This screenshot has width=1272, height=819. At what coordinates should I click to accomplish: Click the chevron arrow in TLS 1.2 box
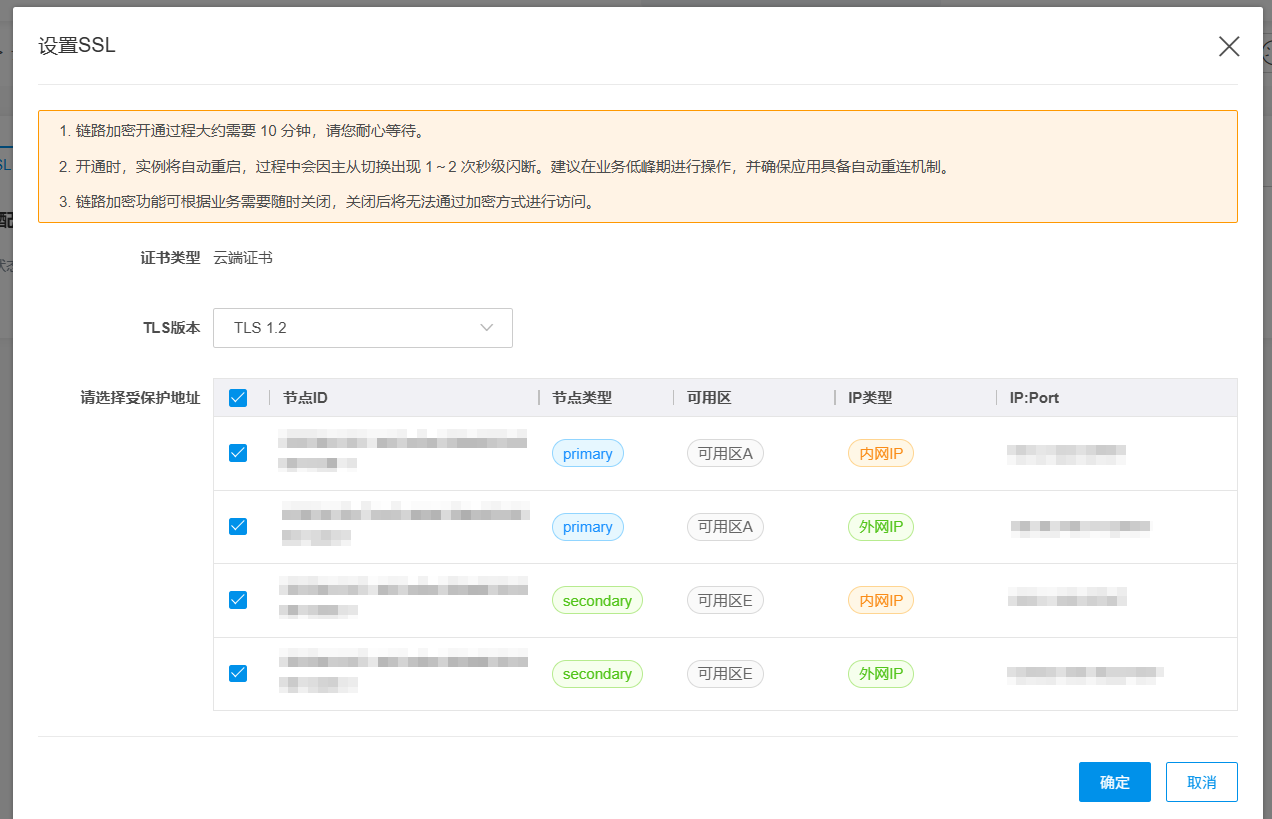click(x=487, y=328)
